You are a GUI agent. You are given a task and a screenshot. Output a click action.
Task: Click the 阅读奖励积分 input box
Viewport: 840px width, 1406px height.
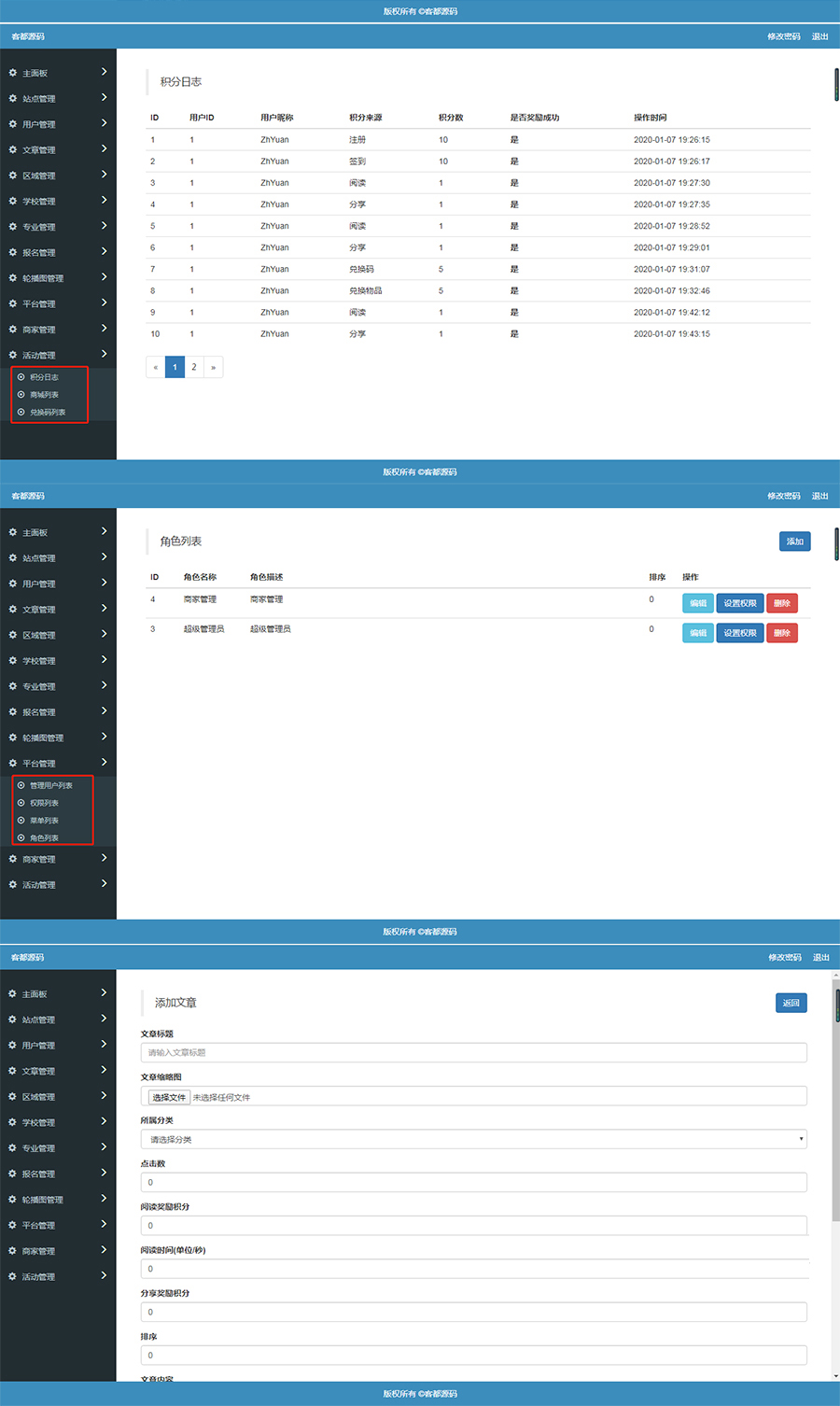point(473,1225)
